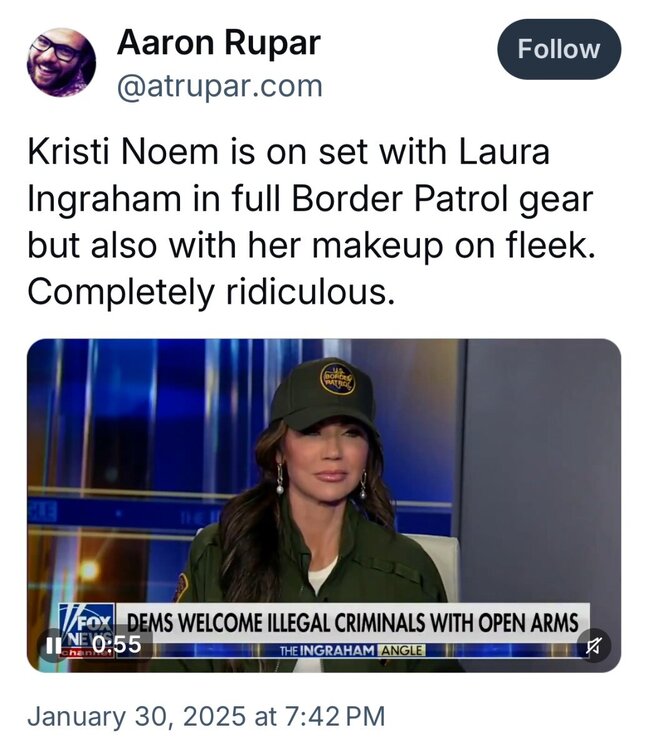Open Aaron Rupar's profile avatar

click(x=61, y=62)
